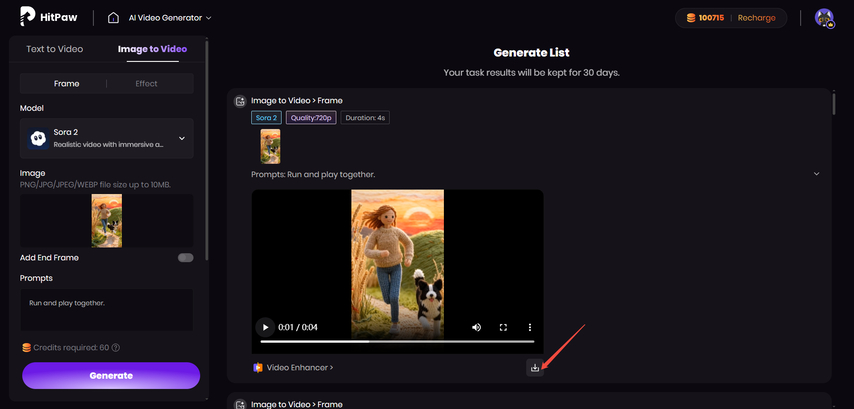This screenshot has height=409, width=854.
Task: Click the 0:01 / 0:04 time display
Action: (x=298, y=327)
